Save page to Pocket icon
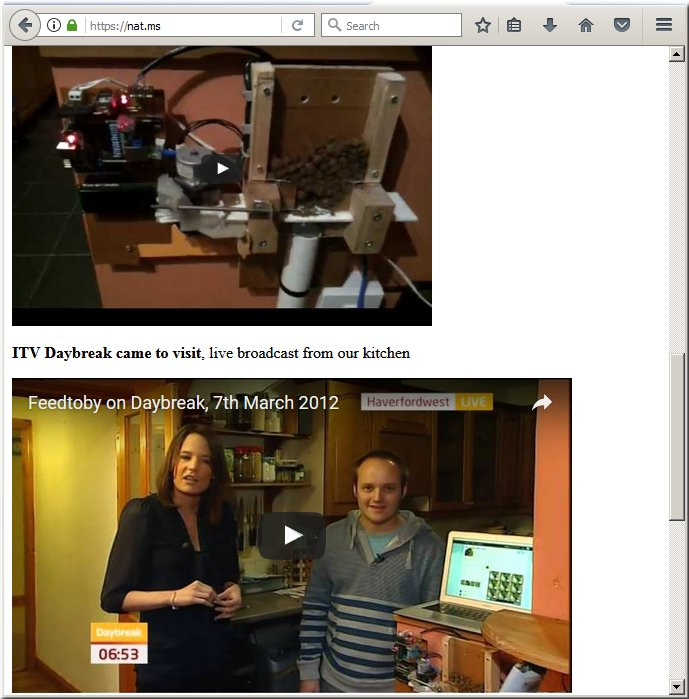Screen dimensions: 689x699 pyautogui.click(x=622, y=25)
